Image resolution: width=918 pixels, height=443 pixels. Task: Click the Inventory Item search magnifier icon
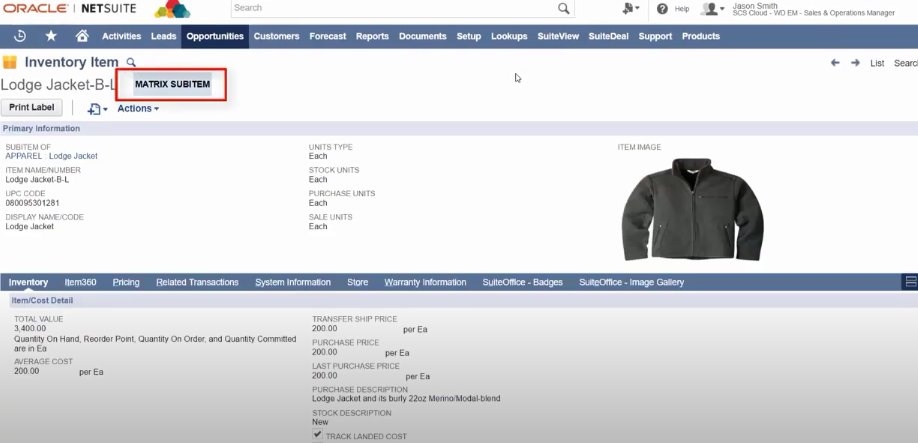[131, 63]
